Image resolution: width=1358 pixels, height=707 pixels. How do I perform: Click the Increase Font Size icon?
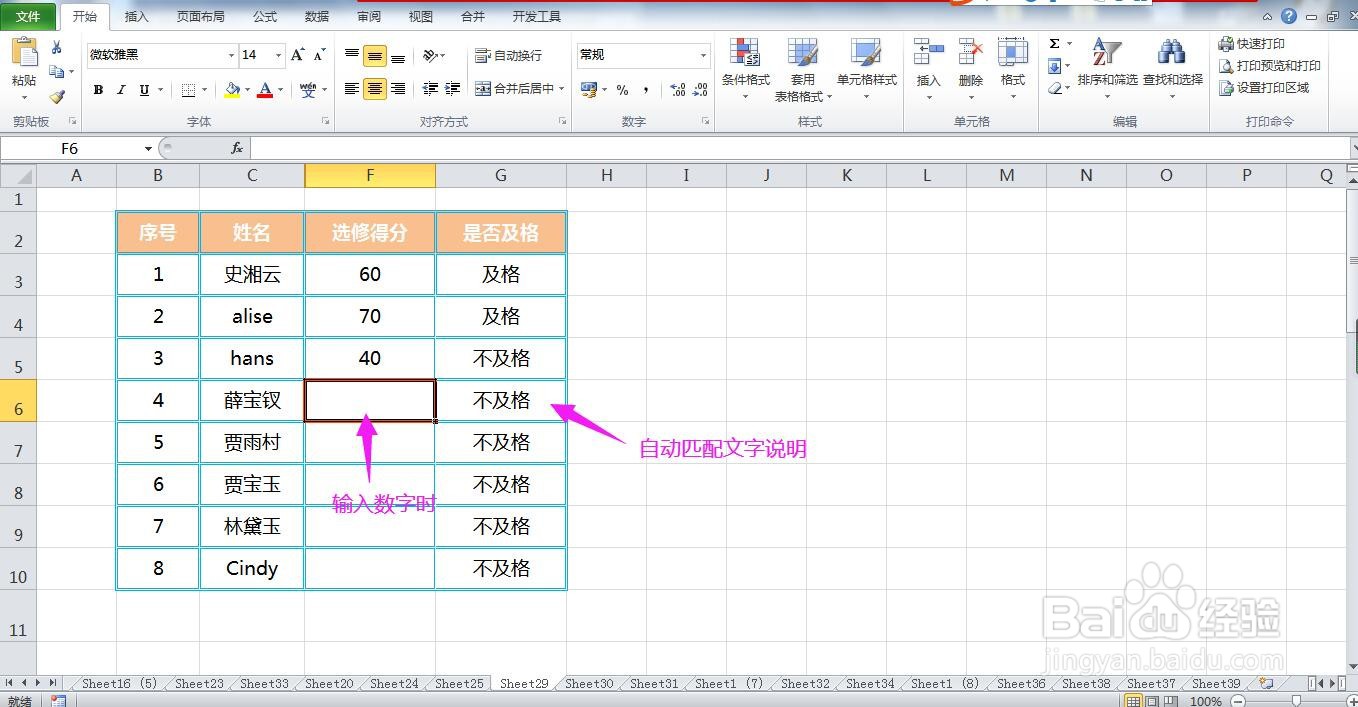(x=298, y=55)
